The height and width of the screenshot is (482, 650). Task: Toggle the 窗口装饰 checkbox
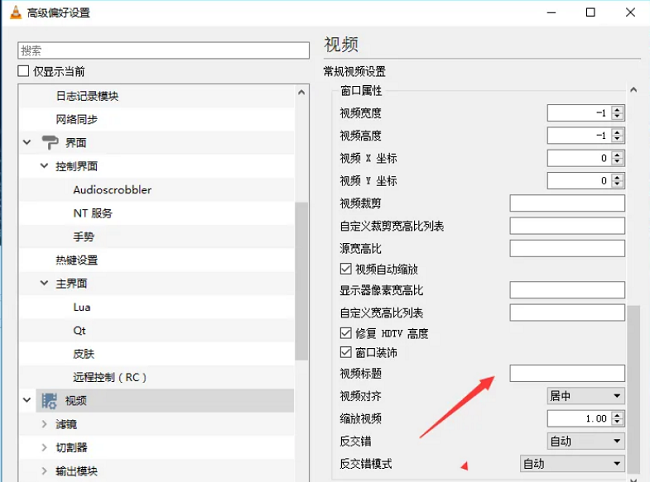[x=346, y=353]
